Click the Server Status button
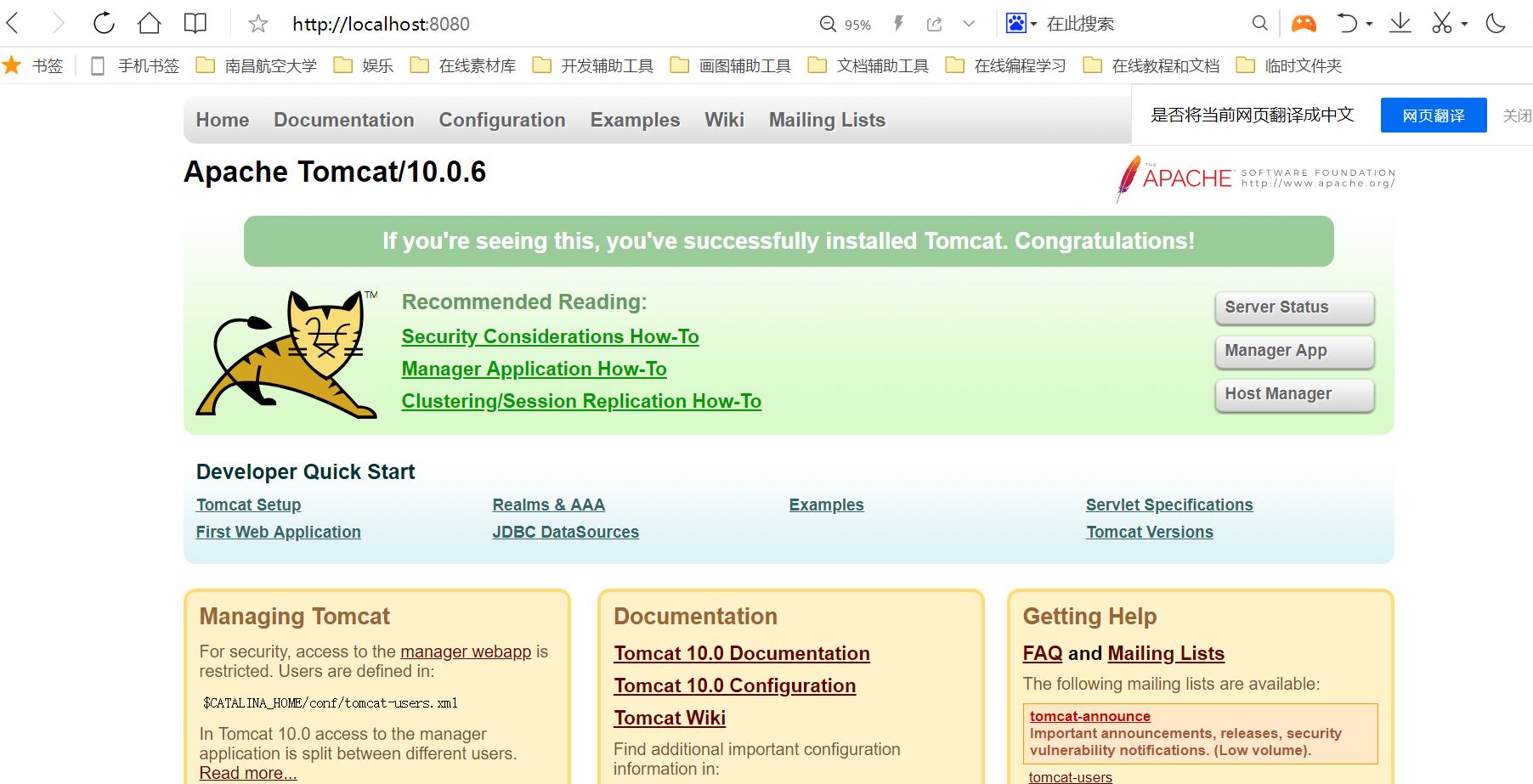This screenshot has width=1533, height=784. point(1295,307)
